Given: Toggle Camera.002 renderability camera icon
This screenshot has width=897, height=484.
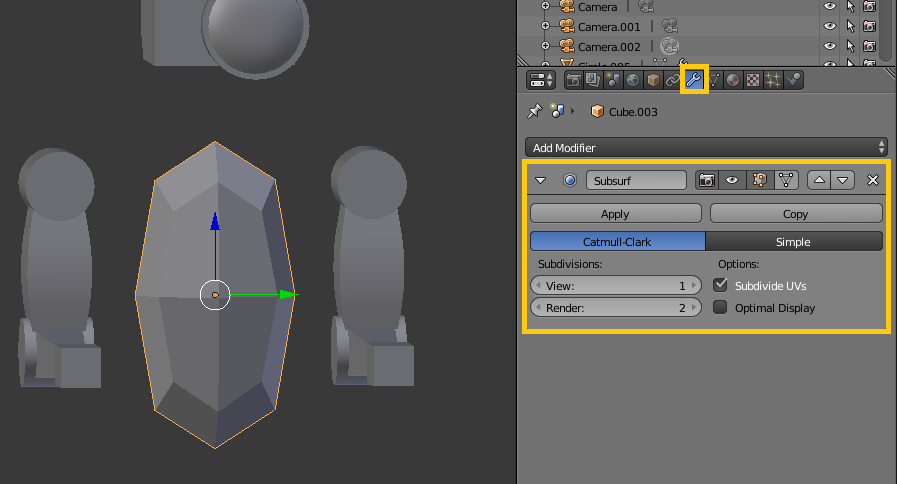Looking at the screenshot, I should click(x=870, y=45).
